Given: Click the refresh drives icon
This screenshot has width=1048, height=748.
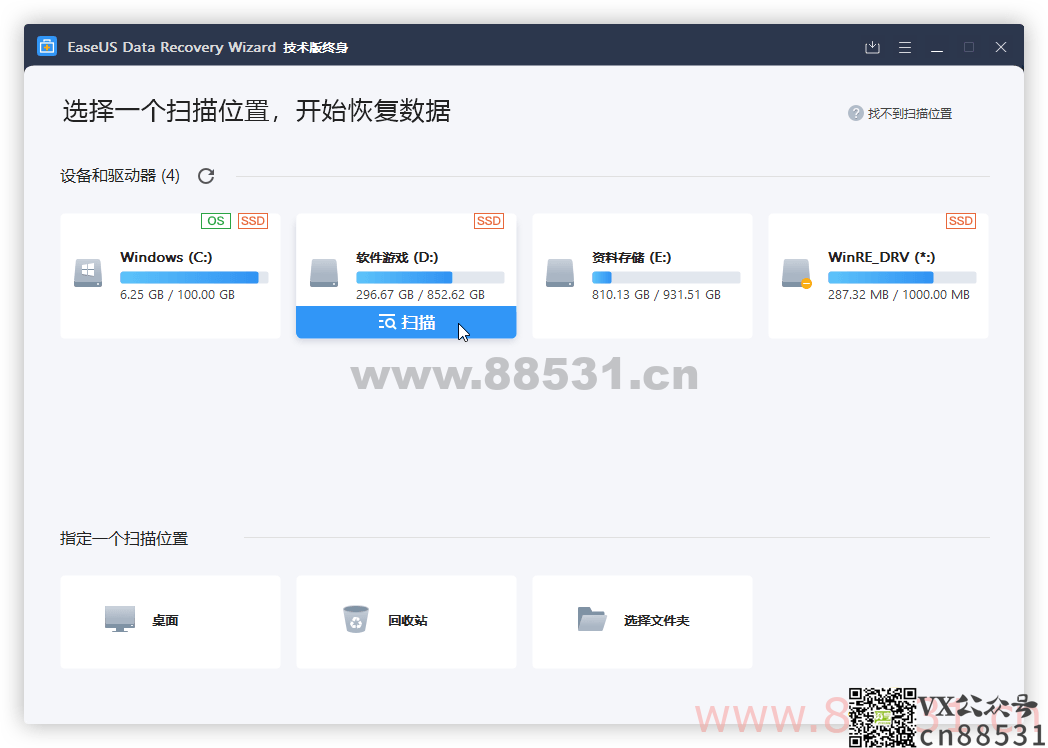Looking at the screenshot, I should (206, 176).
